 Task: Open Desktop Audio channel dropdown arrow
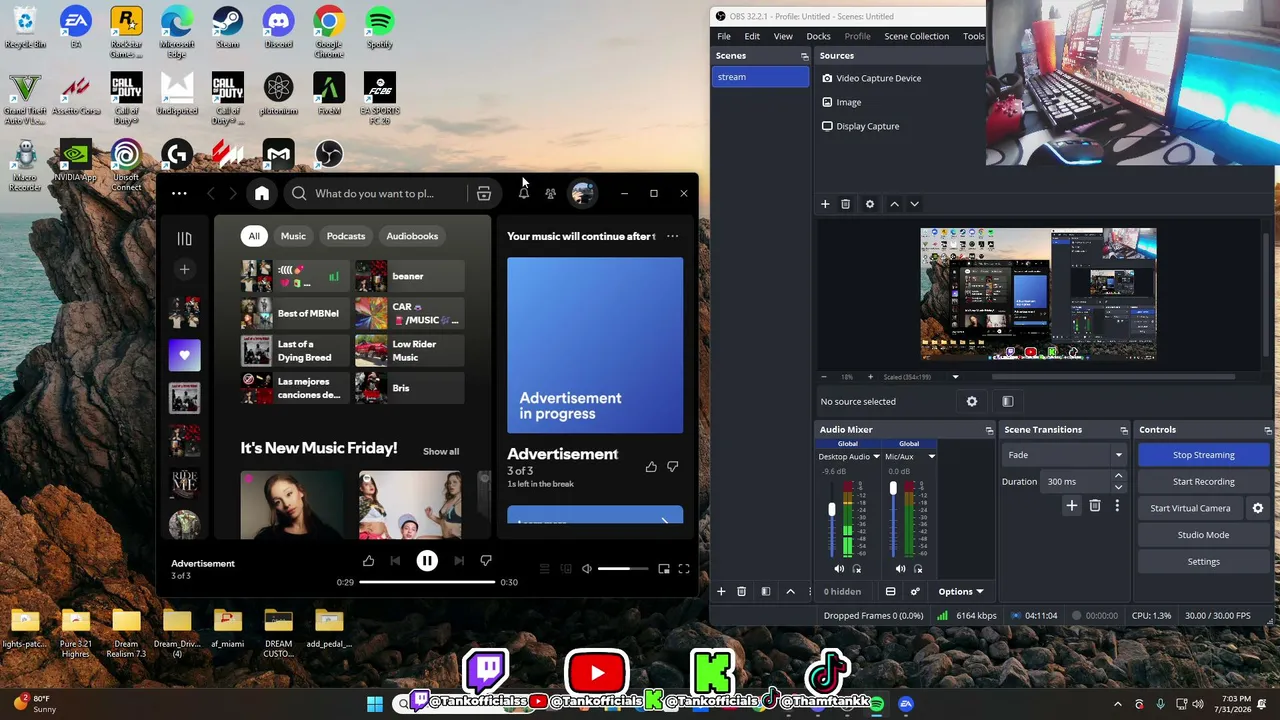click(876, 457)
